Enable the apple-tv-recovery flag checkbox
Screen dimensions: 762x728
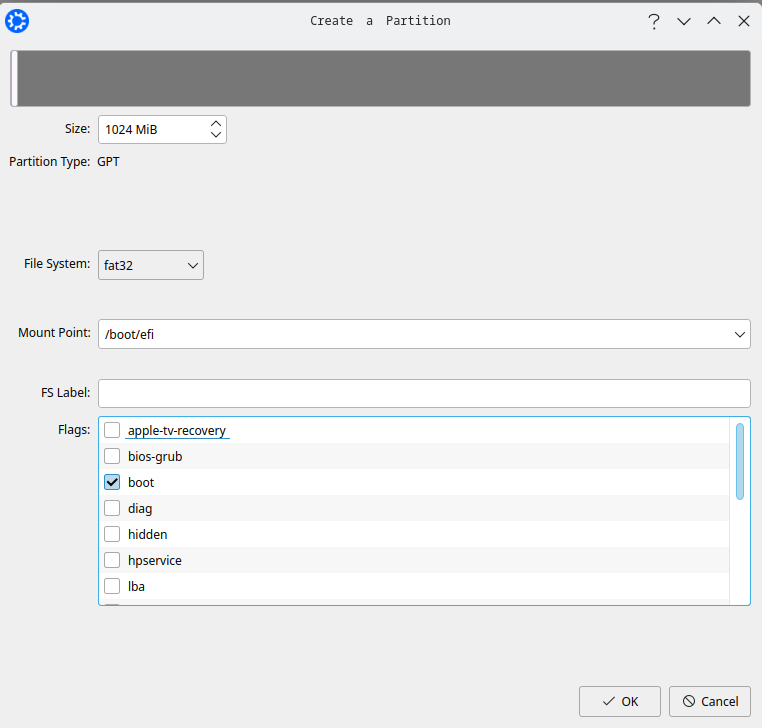[112, 430]
